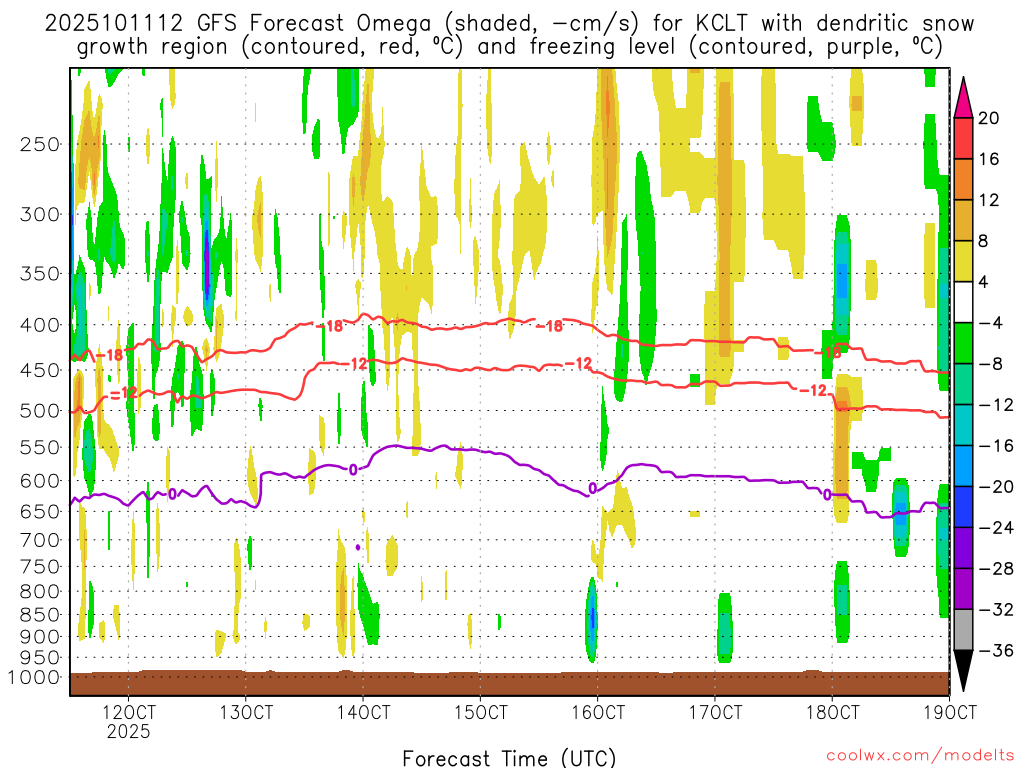Viewport: 1024px width, 768px height.
Task: Click the 180CT time axis label
Action: [x=832, y=712]
